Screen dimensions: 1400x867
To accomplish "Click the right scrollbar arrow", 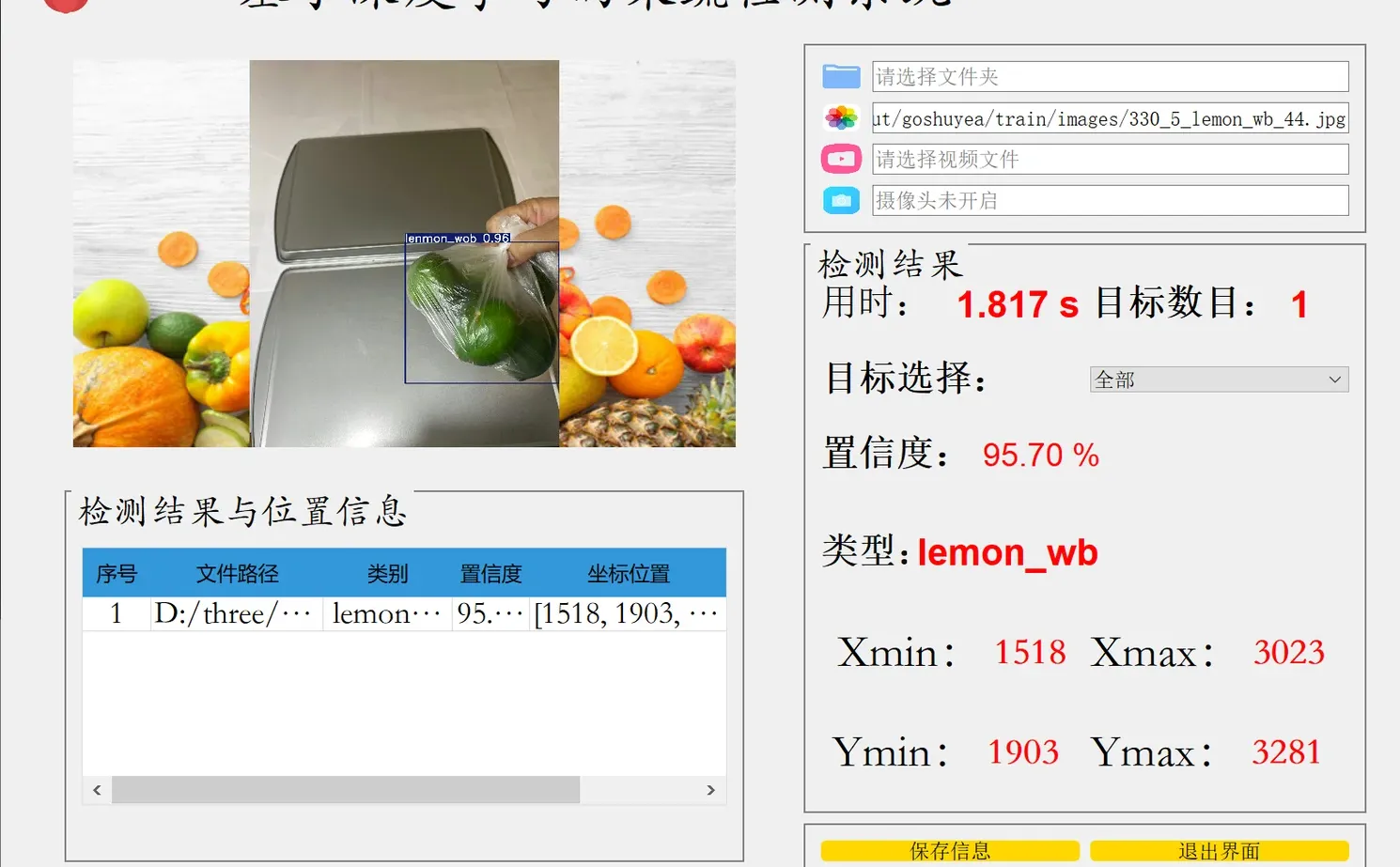I will click(x=711, y=790).
